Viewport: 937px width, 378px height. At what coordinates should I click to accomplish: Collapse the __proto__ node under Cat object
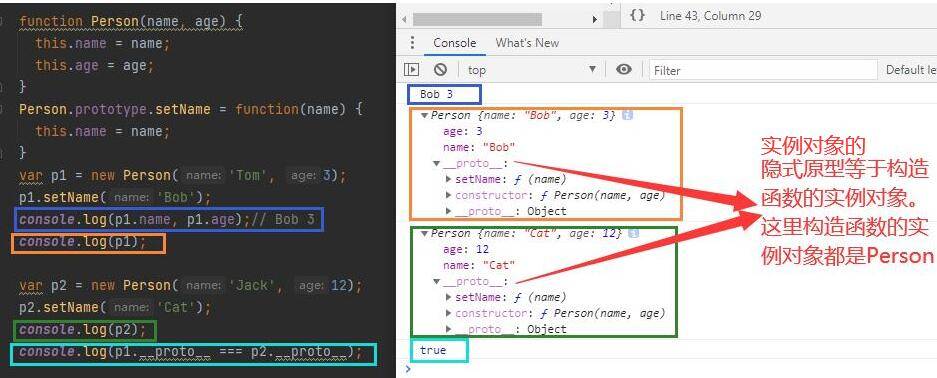coord(437,281)
